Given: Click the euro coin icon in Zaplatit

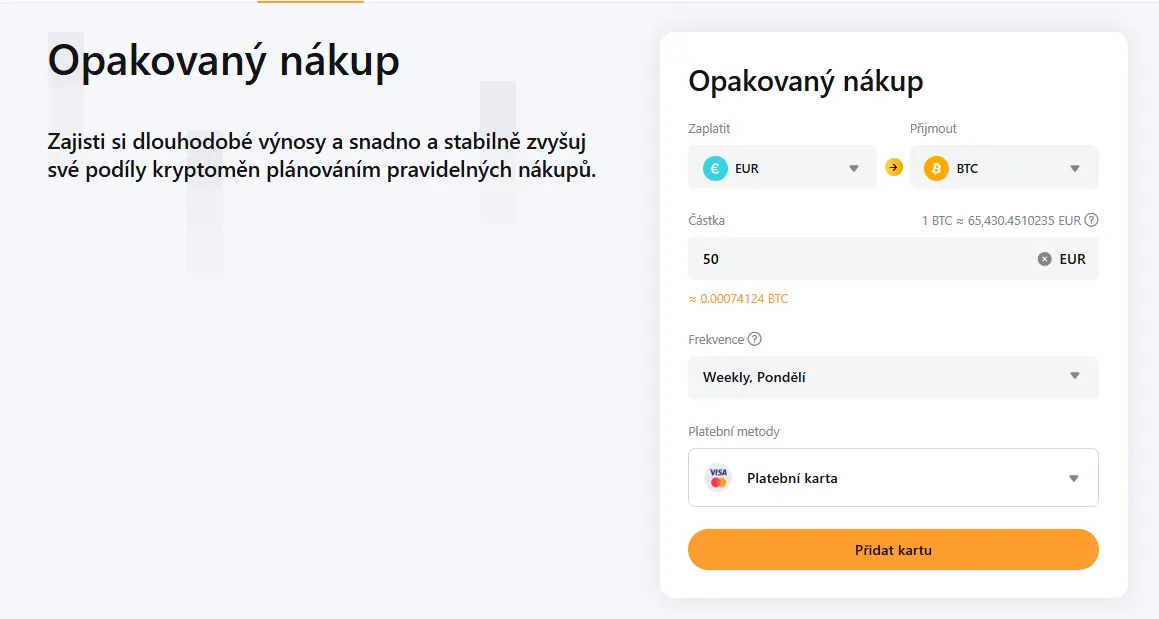Looking at the screenshot, I should 715,168.
